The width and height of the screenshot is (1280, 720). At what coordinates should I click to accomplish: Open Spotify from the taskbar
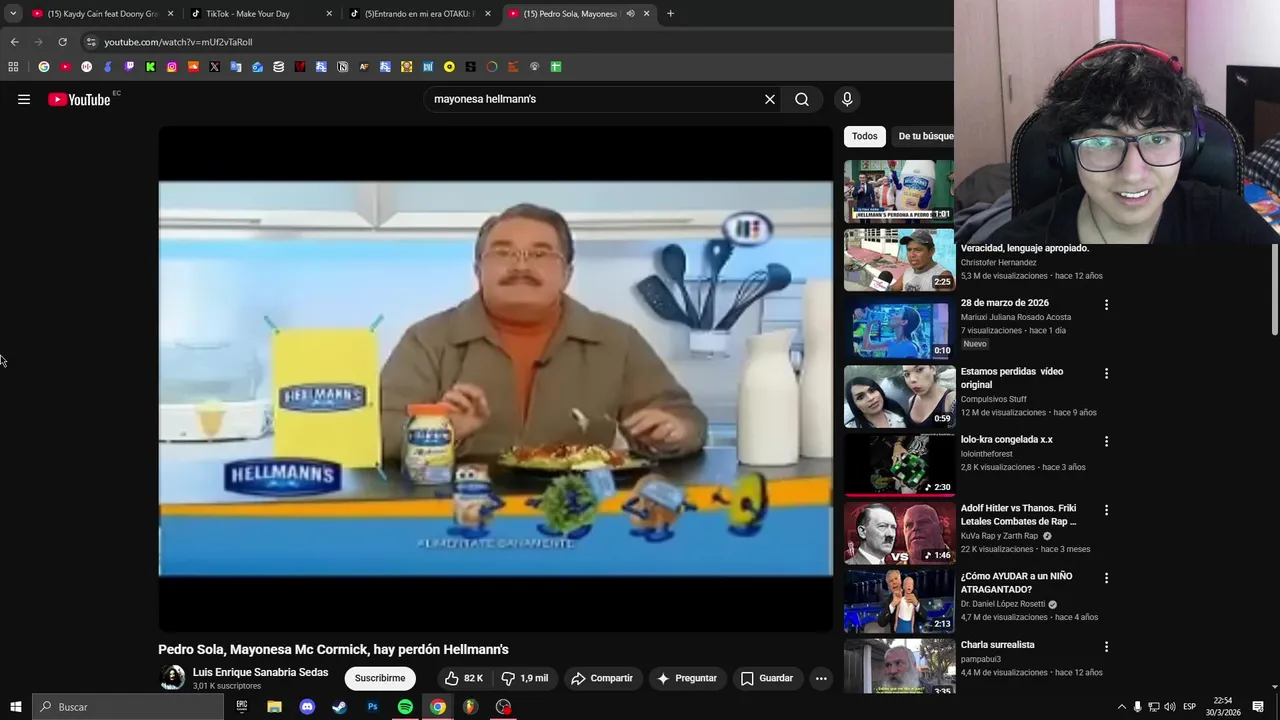[405, 707]
